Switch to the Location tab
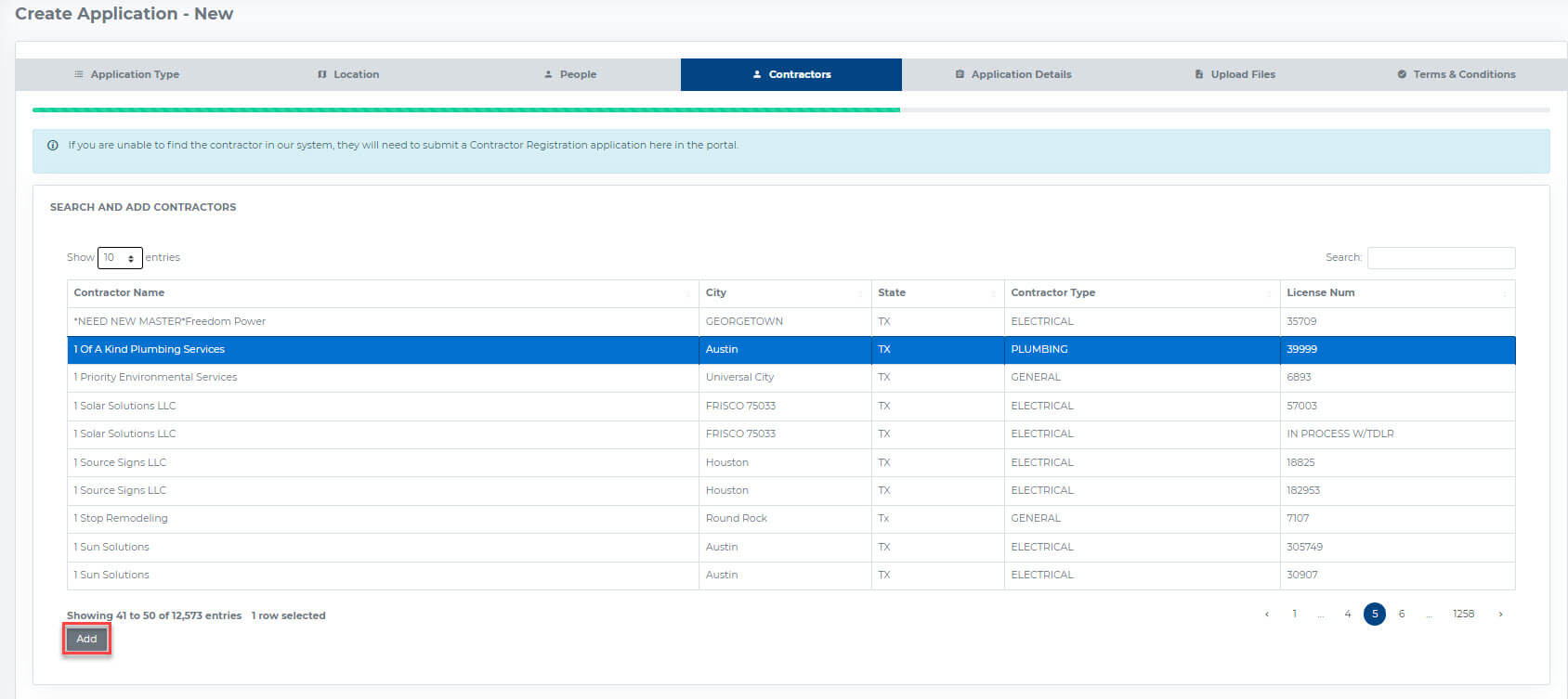This screenshot has width=1568, height=699. (x=348, y=74)
